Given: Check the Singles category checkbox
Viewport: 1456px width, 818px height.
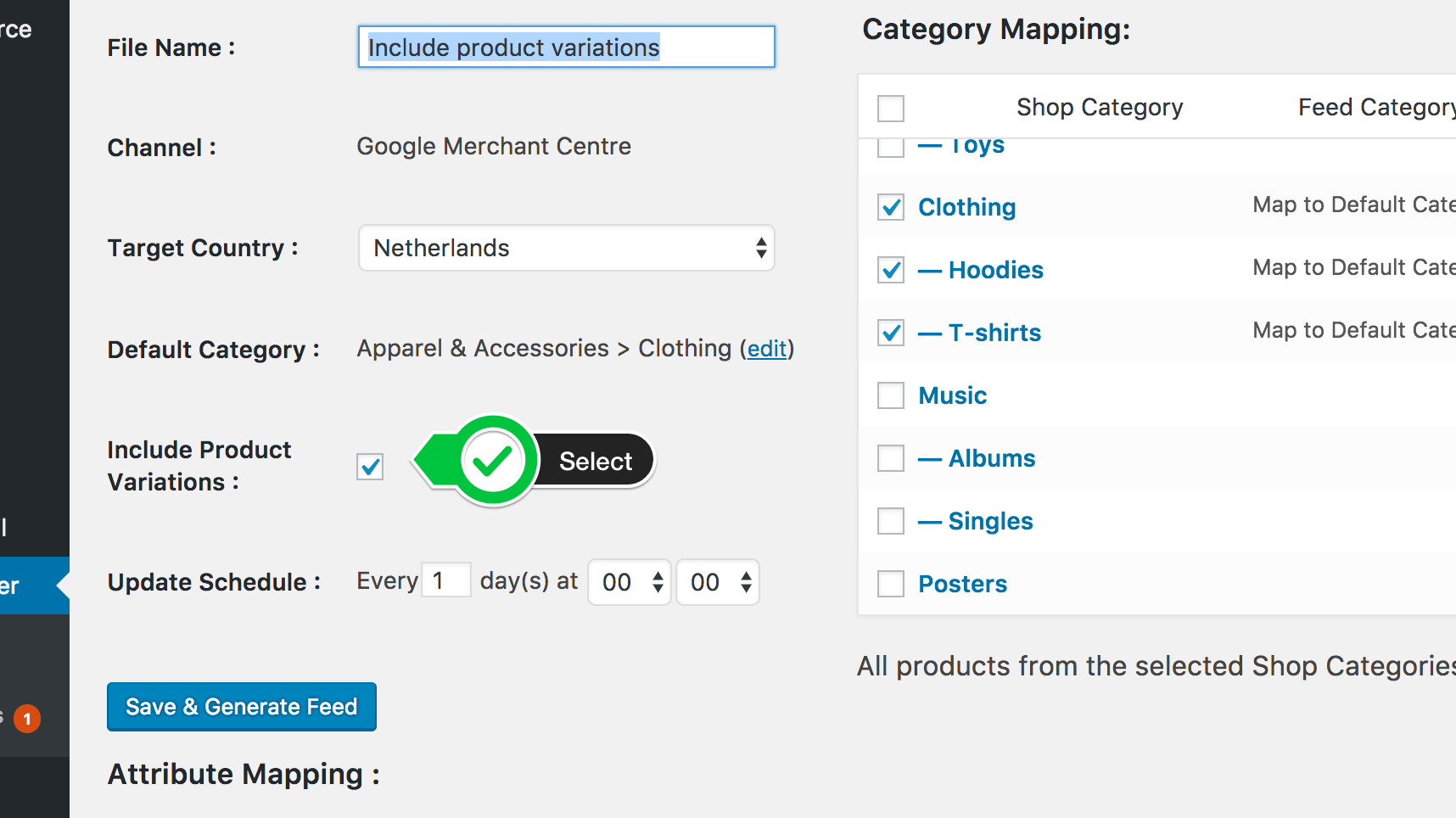Looking at the screenshot, I should 891,521.
